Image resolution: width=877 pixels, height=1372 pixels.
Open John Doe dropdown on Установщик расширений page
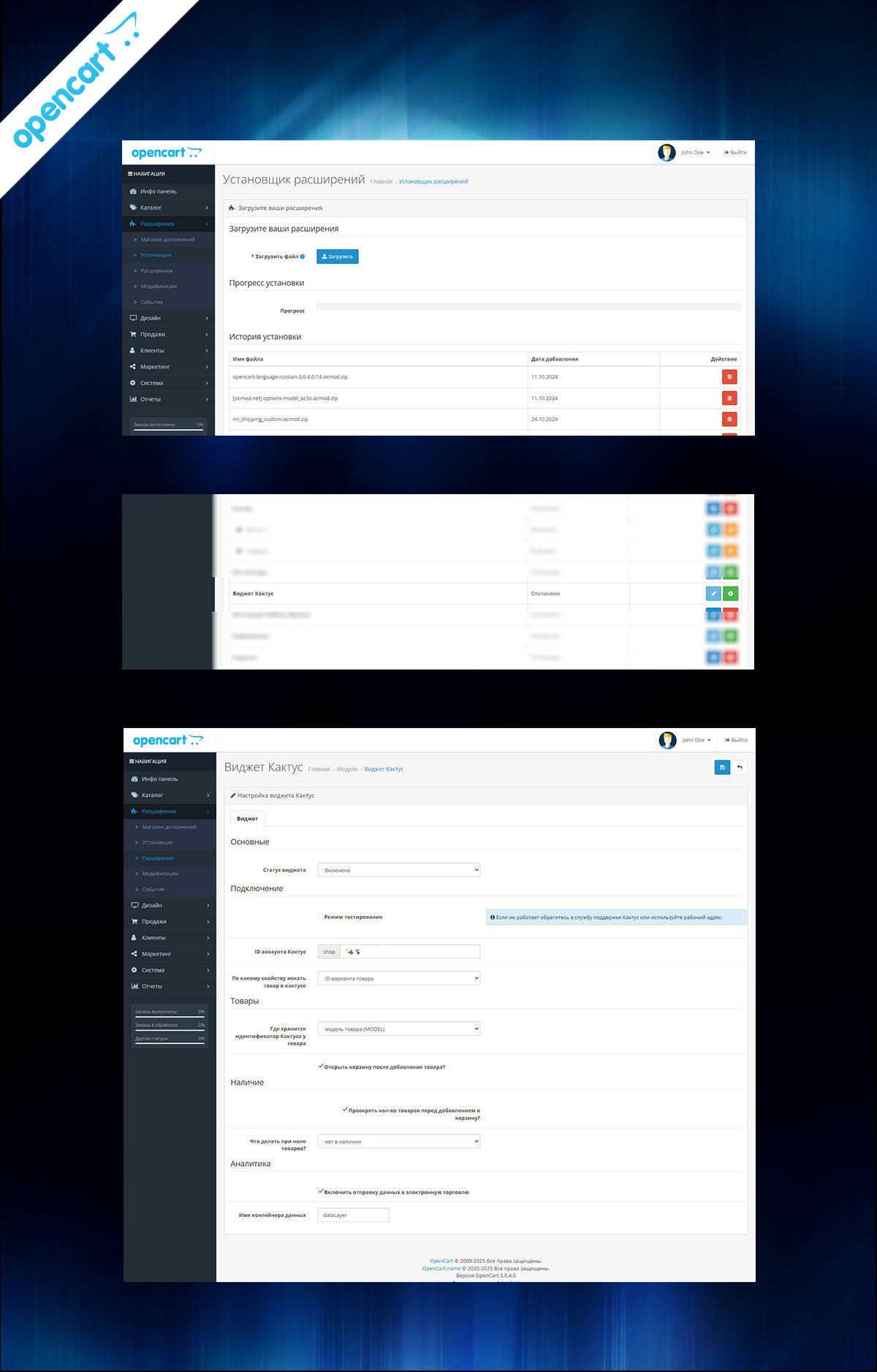[695, 153]
